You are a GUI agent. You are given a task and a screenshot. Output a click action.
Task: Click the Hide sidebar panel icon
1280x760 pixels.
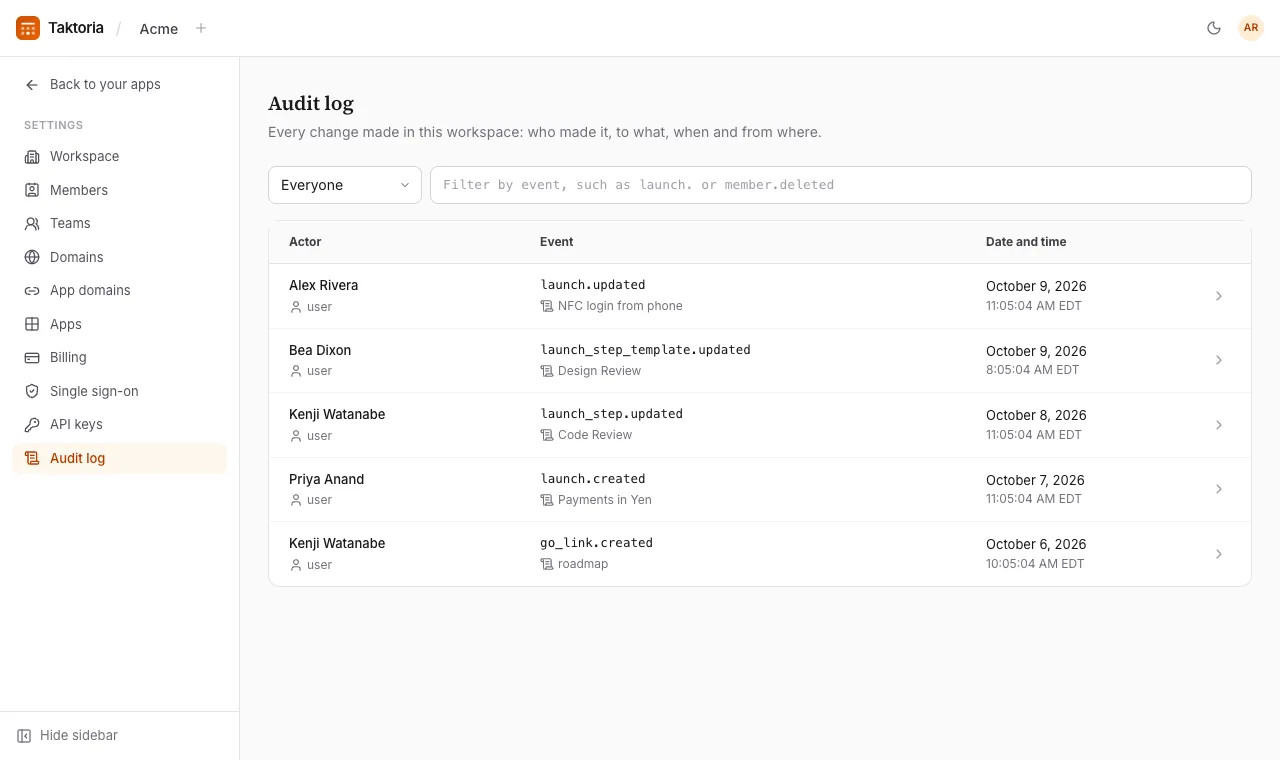(24, 736)
